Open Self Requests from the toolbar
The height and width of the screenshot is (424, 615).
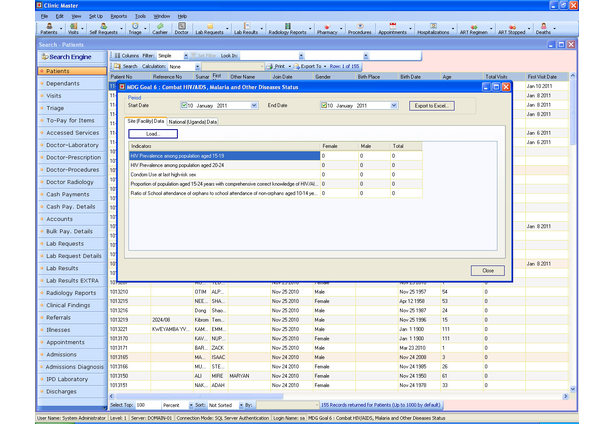click(x=103, y=28)
